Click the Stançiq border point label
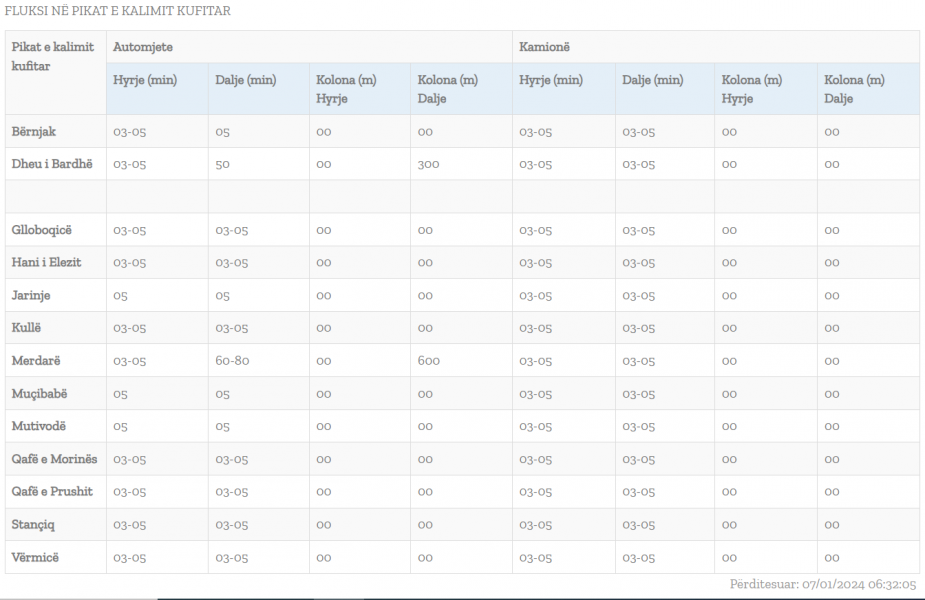Image resolution: width=925 pixels, height=600 pixels. click(x=34, y=524)
